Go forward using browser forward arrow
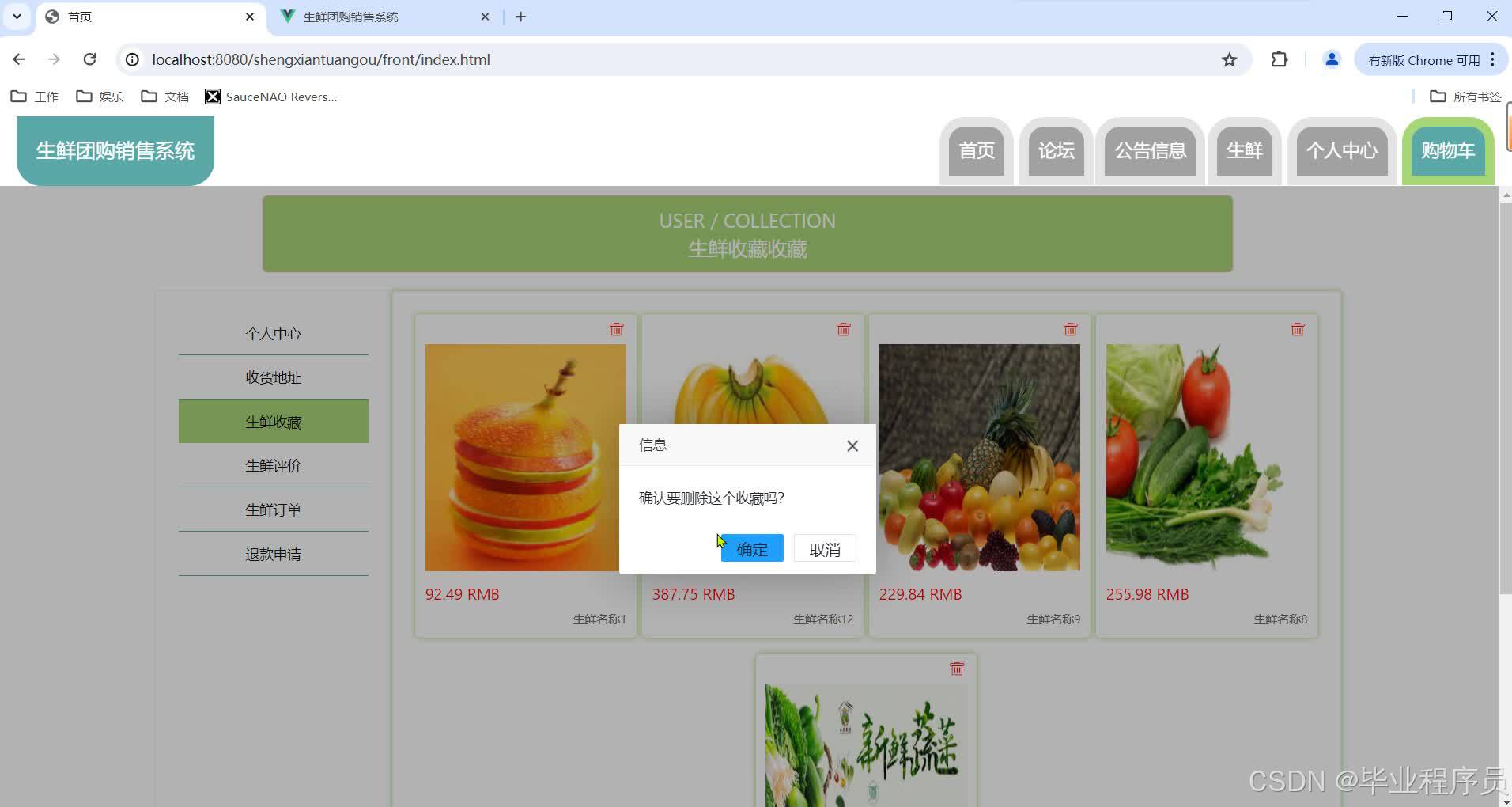The height and width of the screenshot is (807, 1512). (x=54, y=59)
